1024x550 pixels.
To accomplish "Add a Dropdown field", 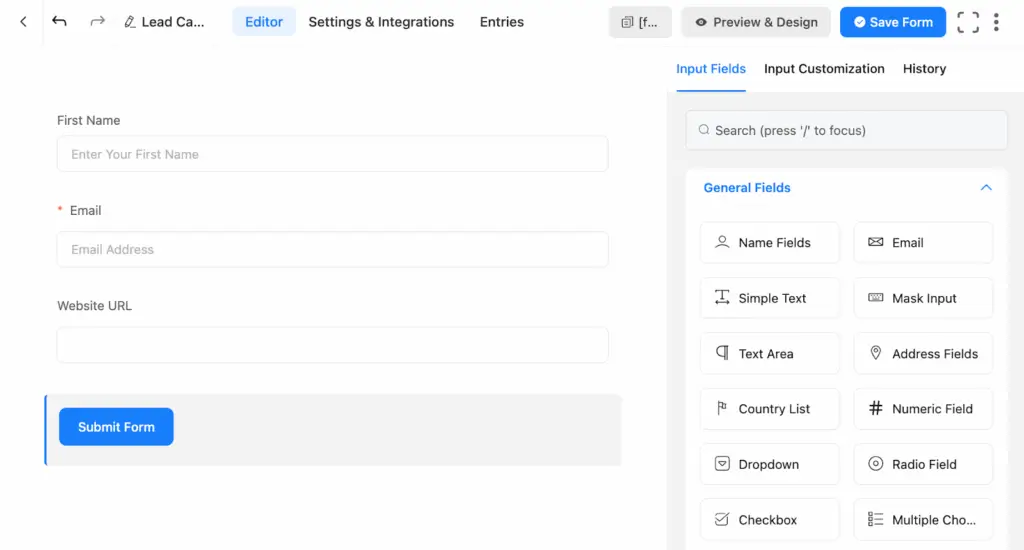I will [770, 464].
